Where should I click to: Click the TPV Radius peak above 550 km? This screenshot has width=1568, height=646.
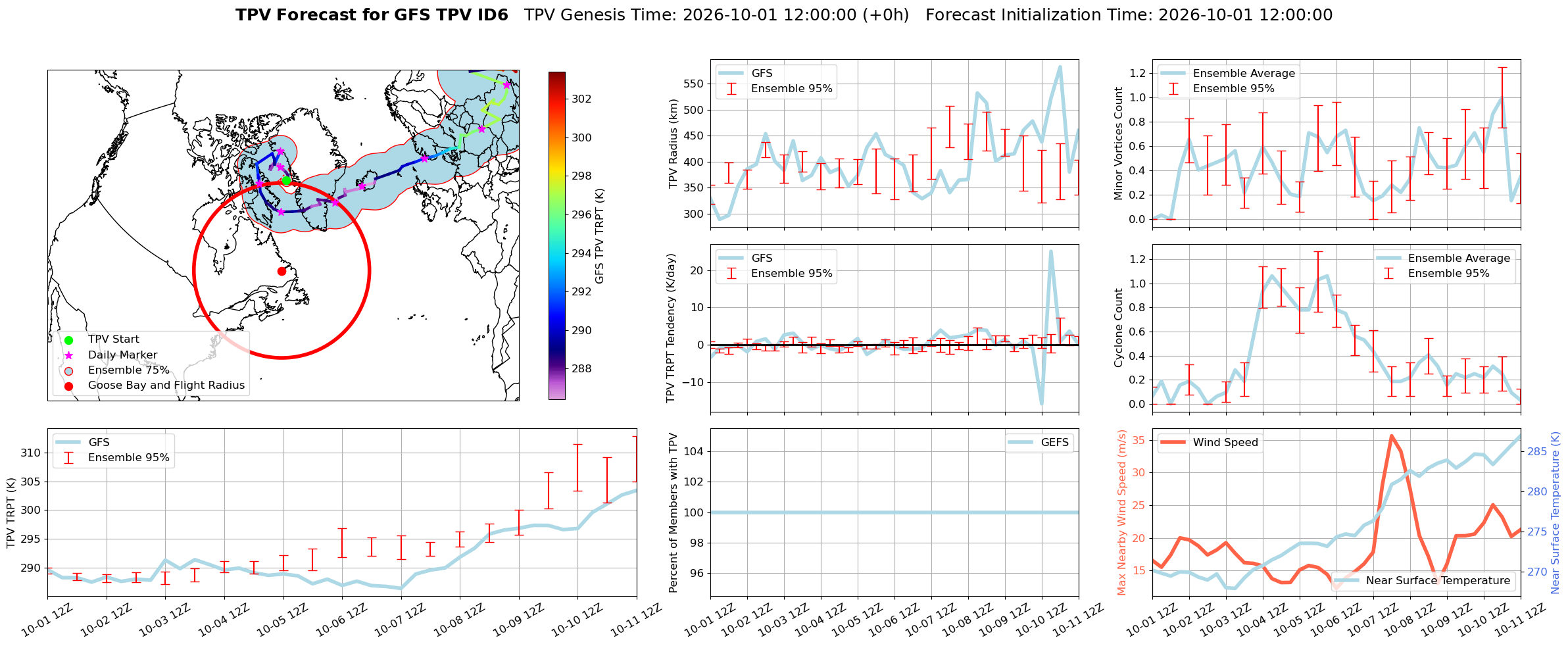pos(1060,66)
